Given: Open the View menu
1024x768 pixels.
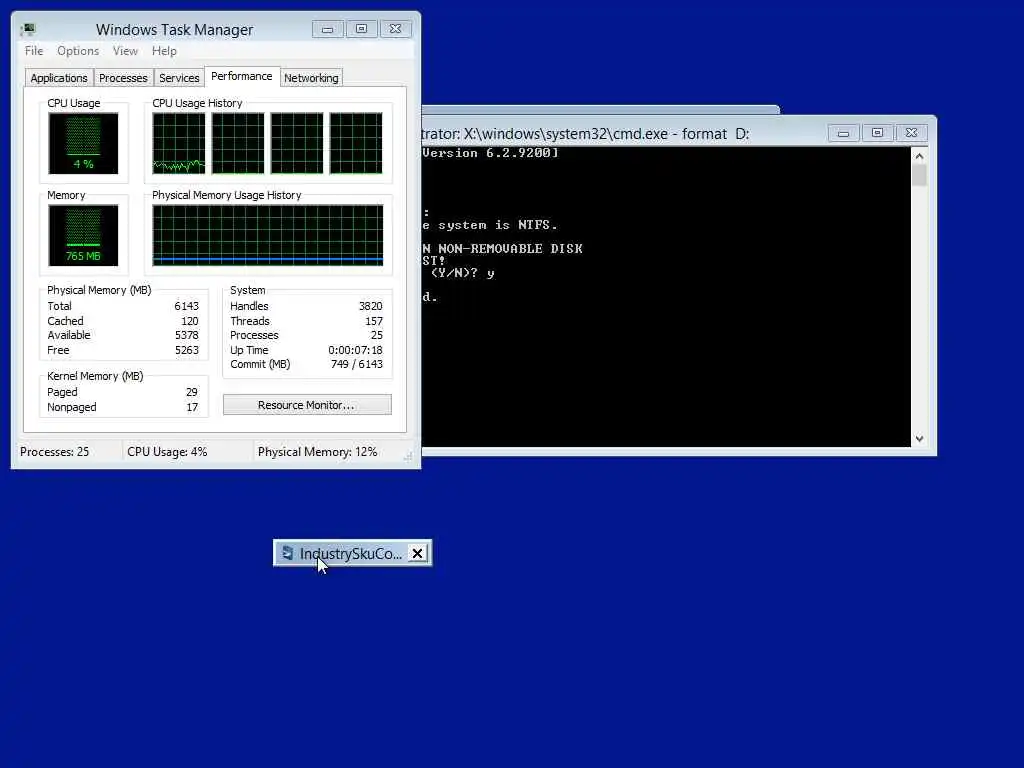Looking at the screenshot, I should tap(125, 51).
